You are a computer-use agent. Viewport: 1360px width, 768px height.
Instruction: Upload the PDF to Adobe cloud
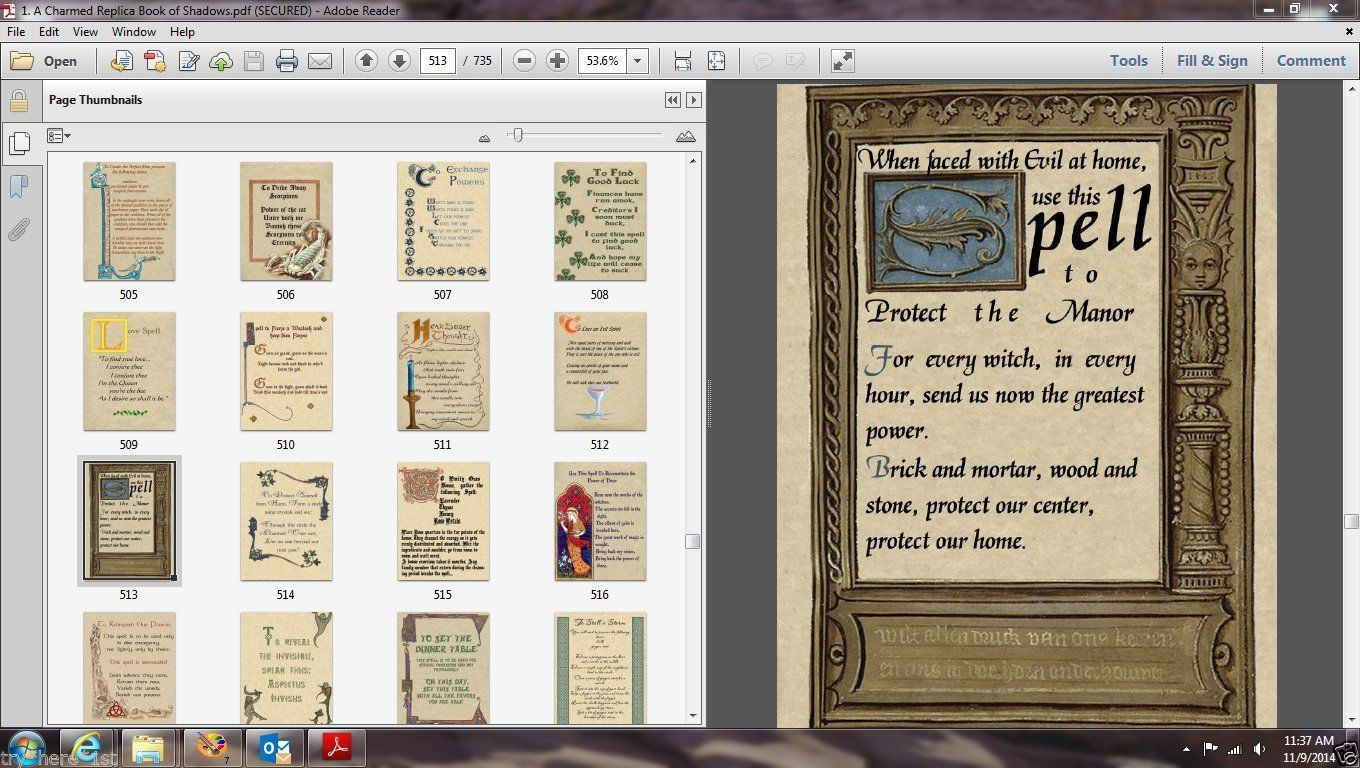point(220,60)
